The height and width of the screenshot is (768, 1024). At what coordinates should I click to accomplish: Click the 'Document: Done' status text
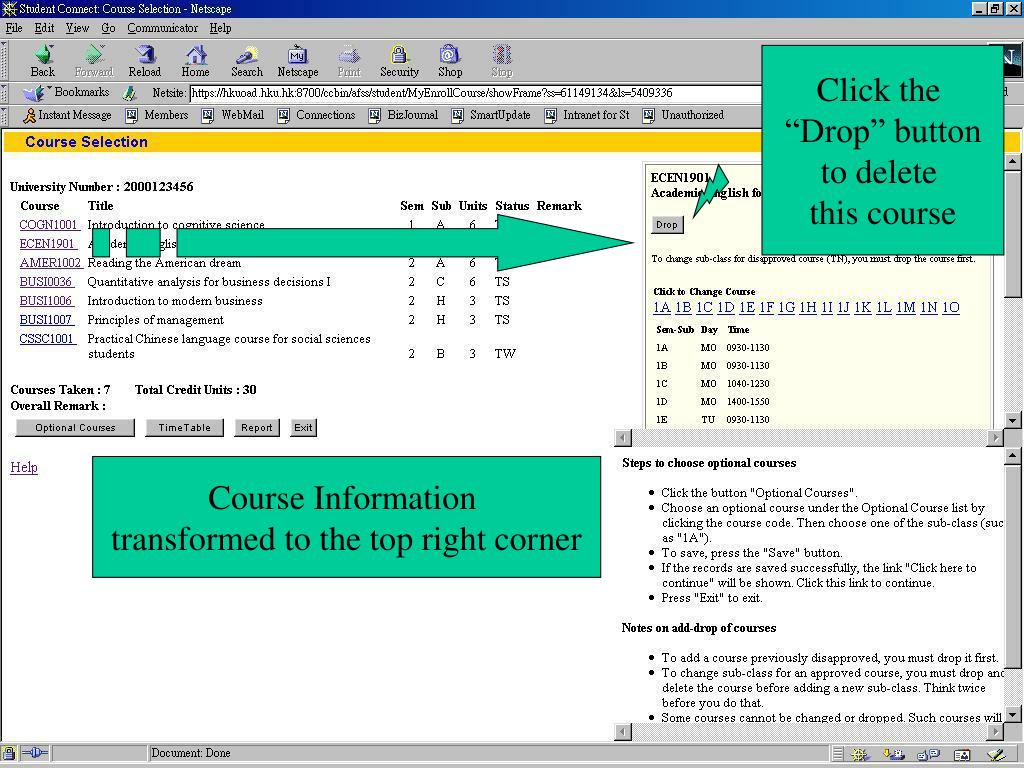191,753
